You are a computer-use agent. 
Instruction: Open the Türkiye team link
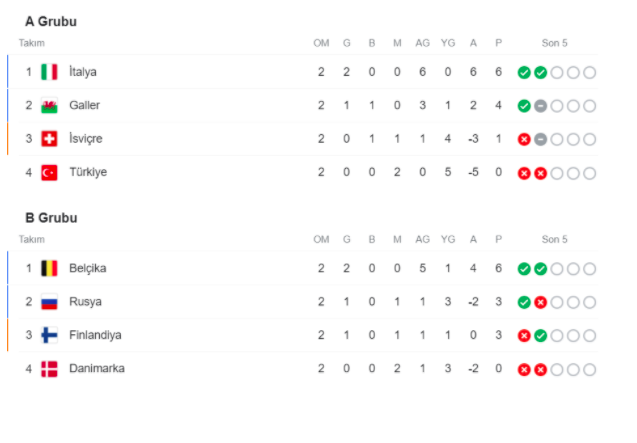pyautogui.click(x=88, y=172)
